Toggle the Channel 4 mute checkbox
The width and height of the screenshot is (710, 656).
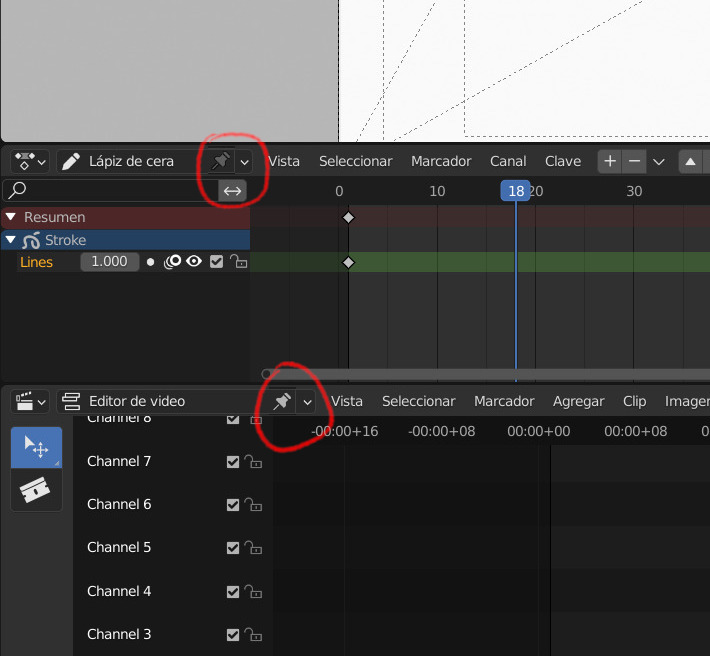[233, 592]
